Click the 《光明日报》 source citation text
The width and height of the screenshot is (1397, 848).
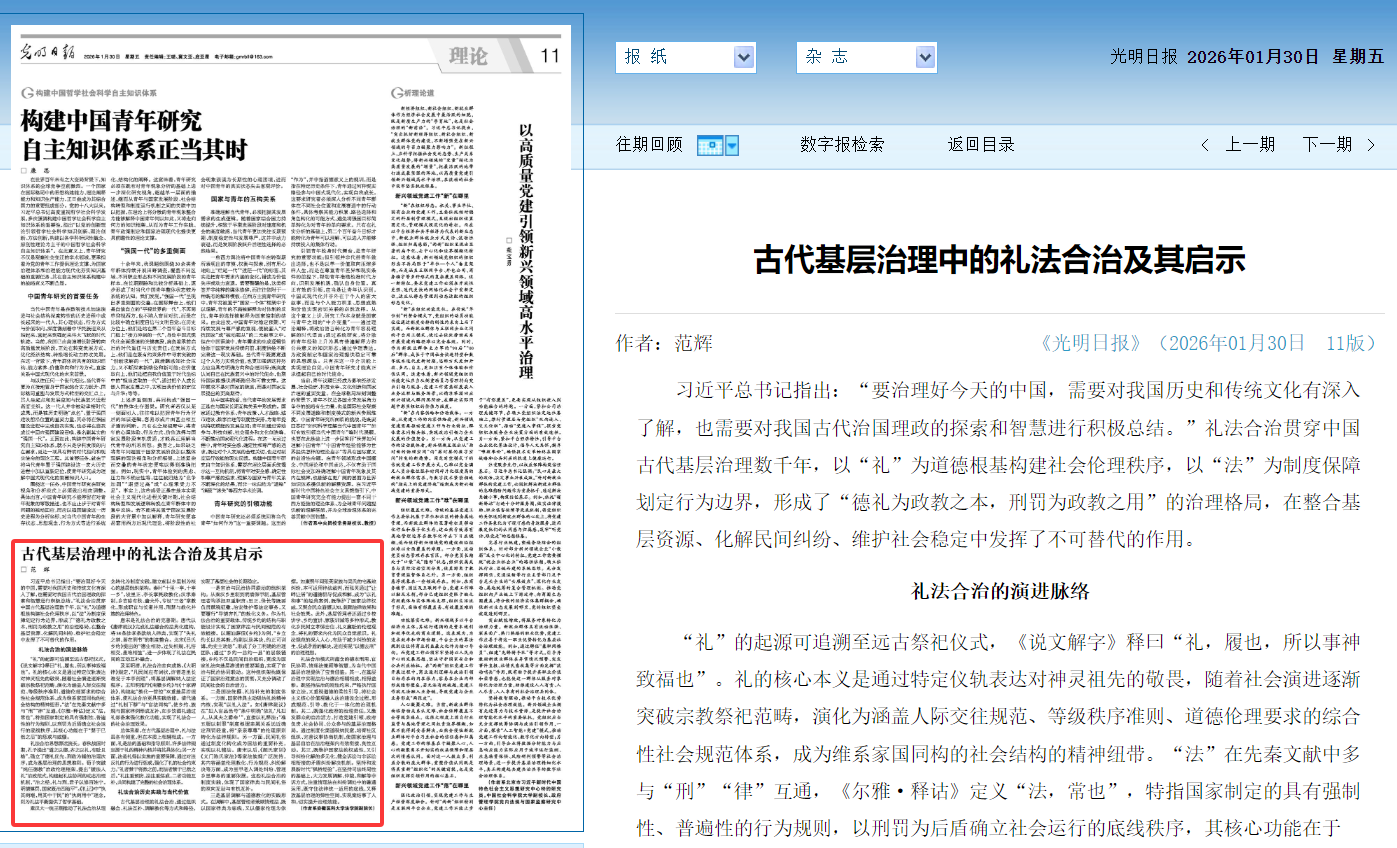click(x=1095, y=343)
